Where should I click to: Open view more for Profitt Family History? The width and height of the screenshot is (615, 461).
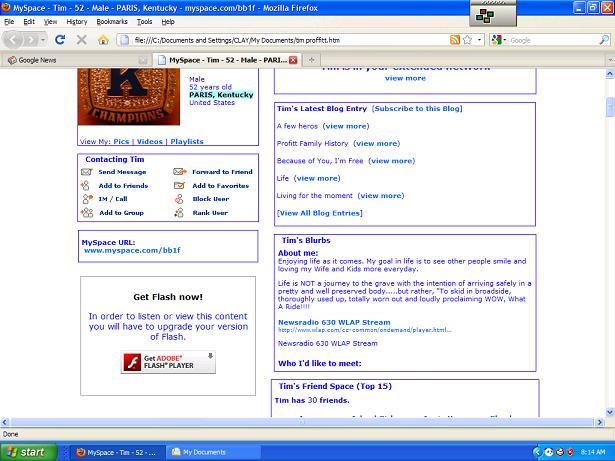point(377,144)
